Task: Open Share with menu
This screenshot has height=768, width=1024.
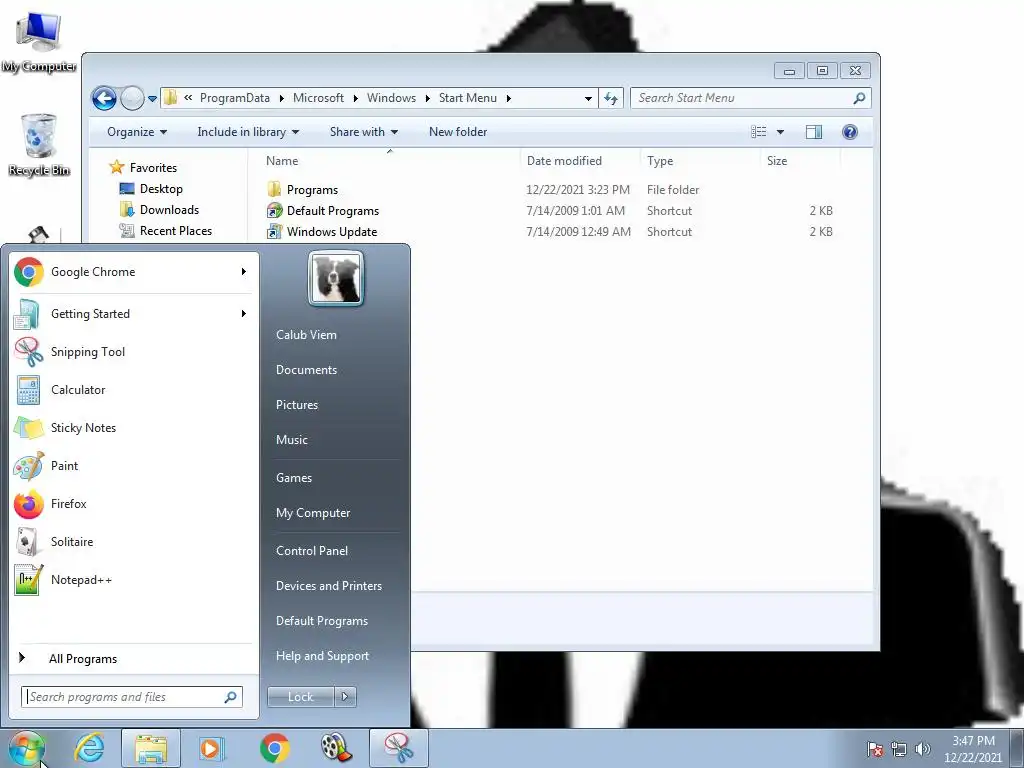Action: point(364,132)
